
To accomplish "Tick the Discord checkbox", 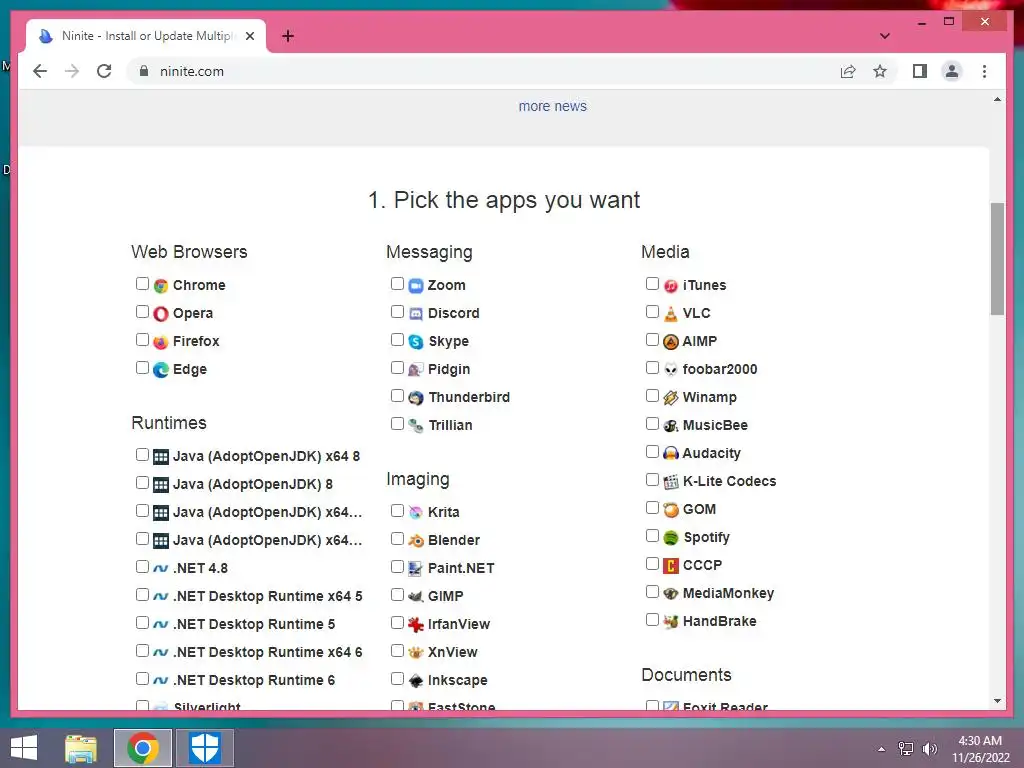I will tap(397, 312).
